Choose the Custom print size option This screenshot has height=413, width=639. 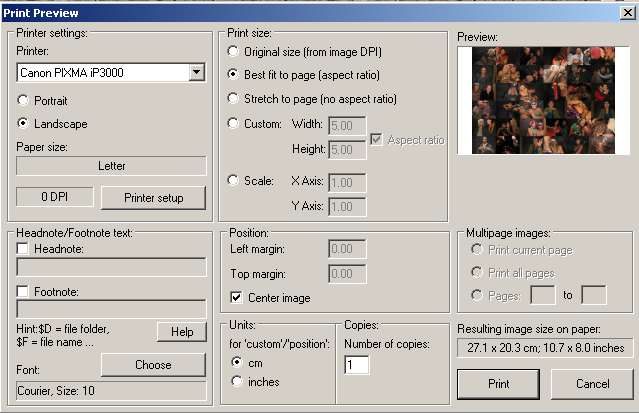point(234,124)
